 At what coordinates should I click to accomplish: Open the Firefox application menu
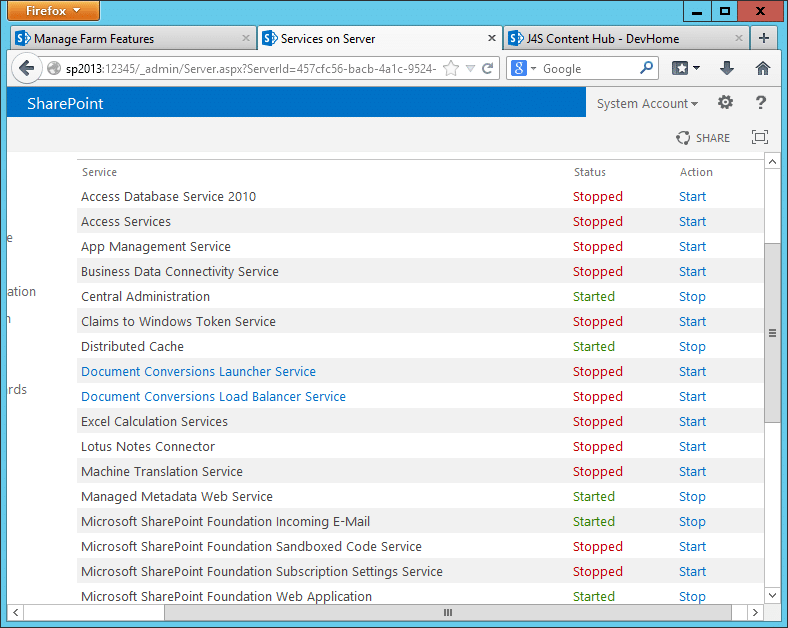(x=53, y=11)
